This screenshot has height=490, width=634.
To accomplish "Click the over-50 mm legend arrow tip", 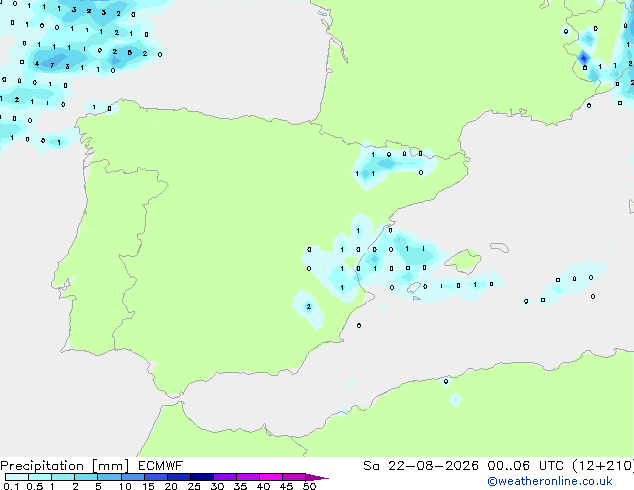I will pyautogui.click(x=317, y=477).
